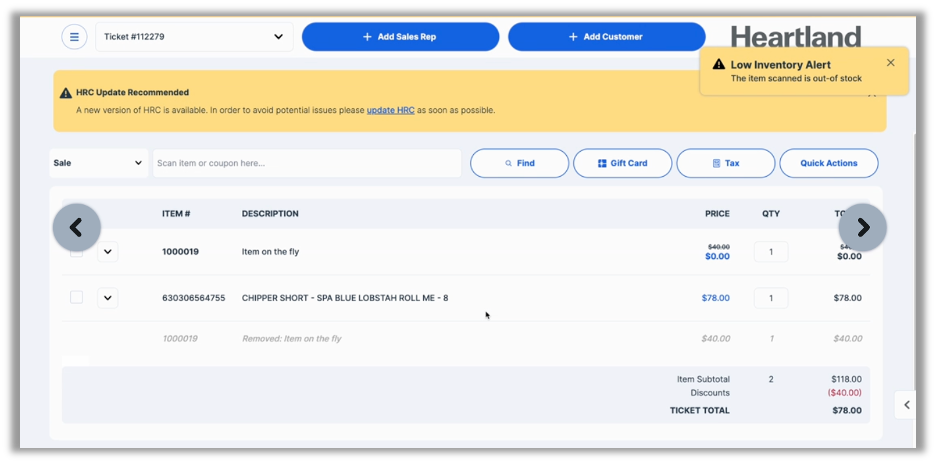Select checkbox for item 1000019

(x=77, y=252)
